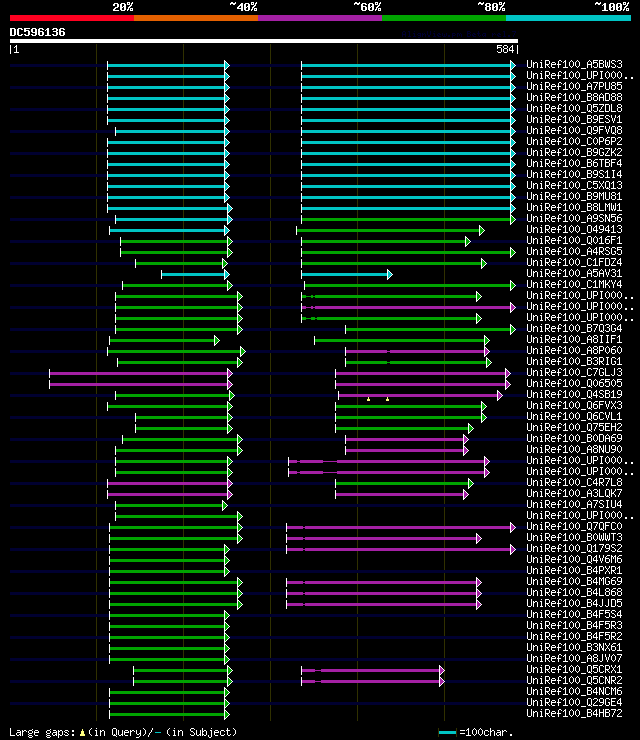The image size is (640, 740).
Task: Select the UniRef100_Q6FVX3 label
Action: click(x=574, y=405)
